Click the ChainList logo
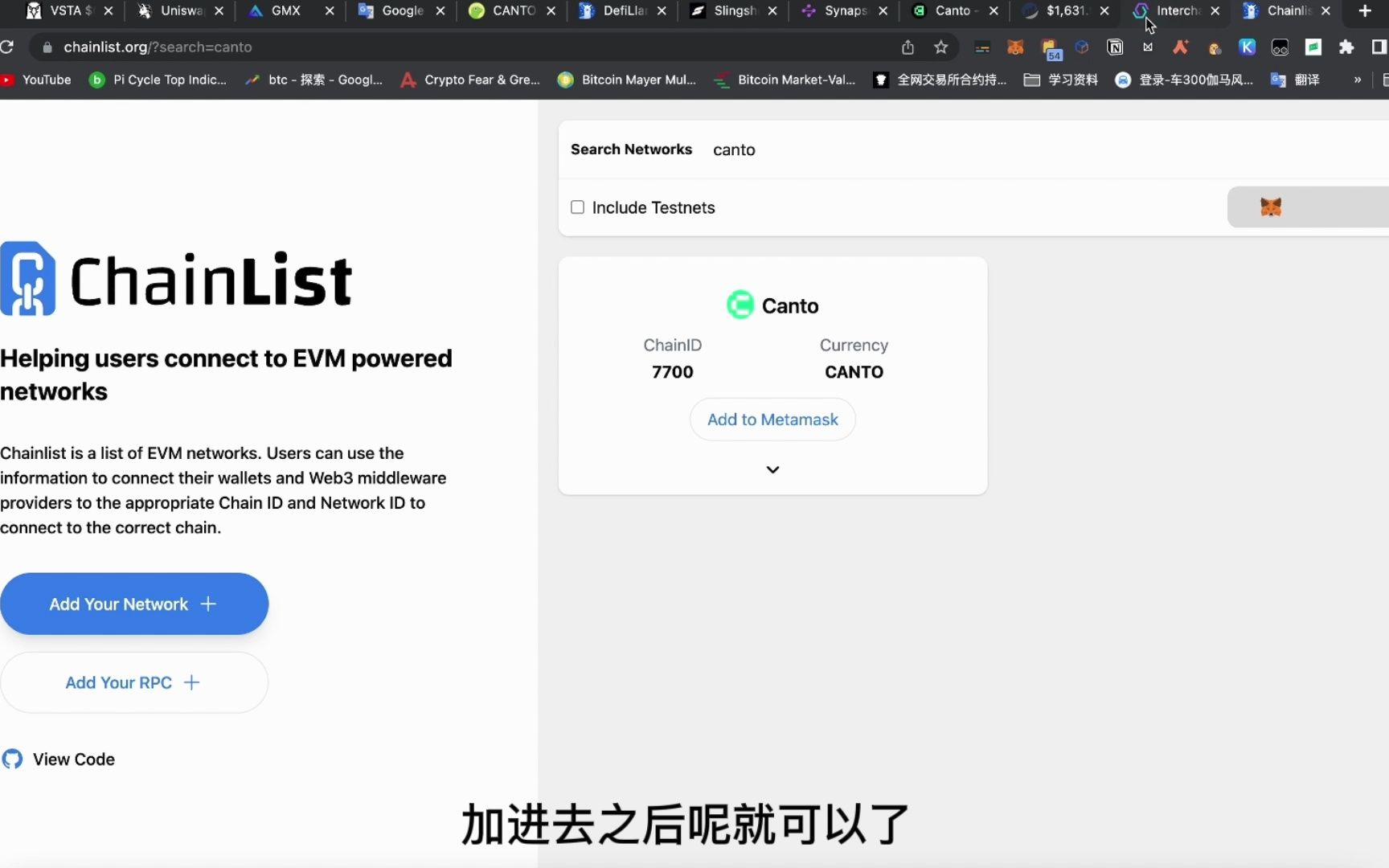 pos(176,279)
